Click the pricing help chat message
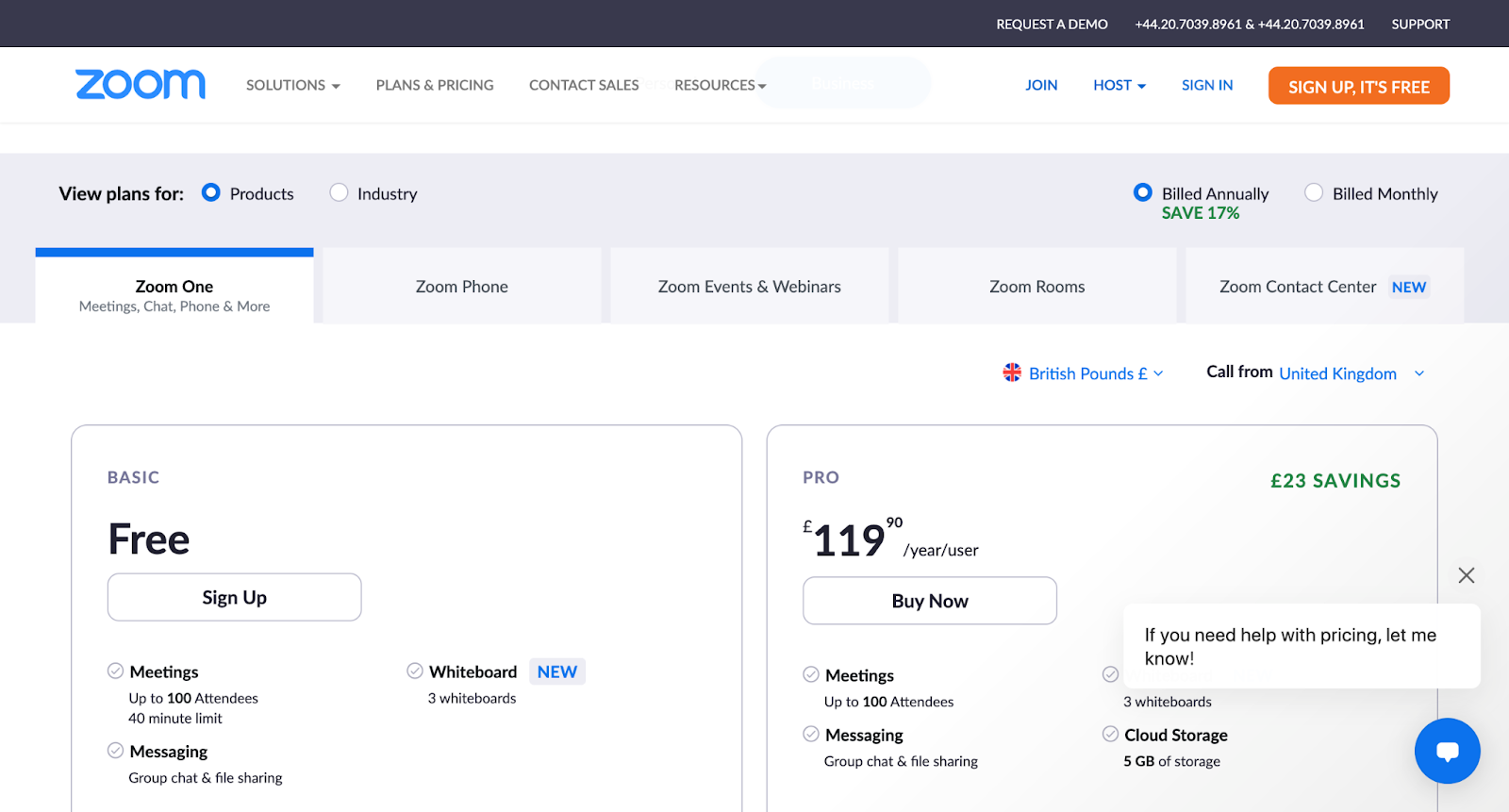The image size is (1509, 812). coord(1302,646)
